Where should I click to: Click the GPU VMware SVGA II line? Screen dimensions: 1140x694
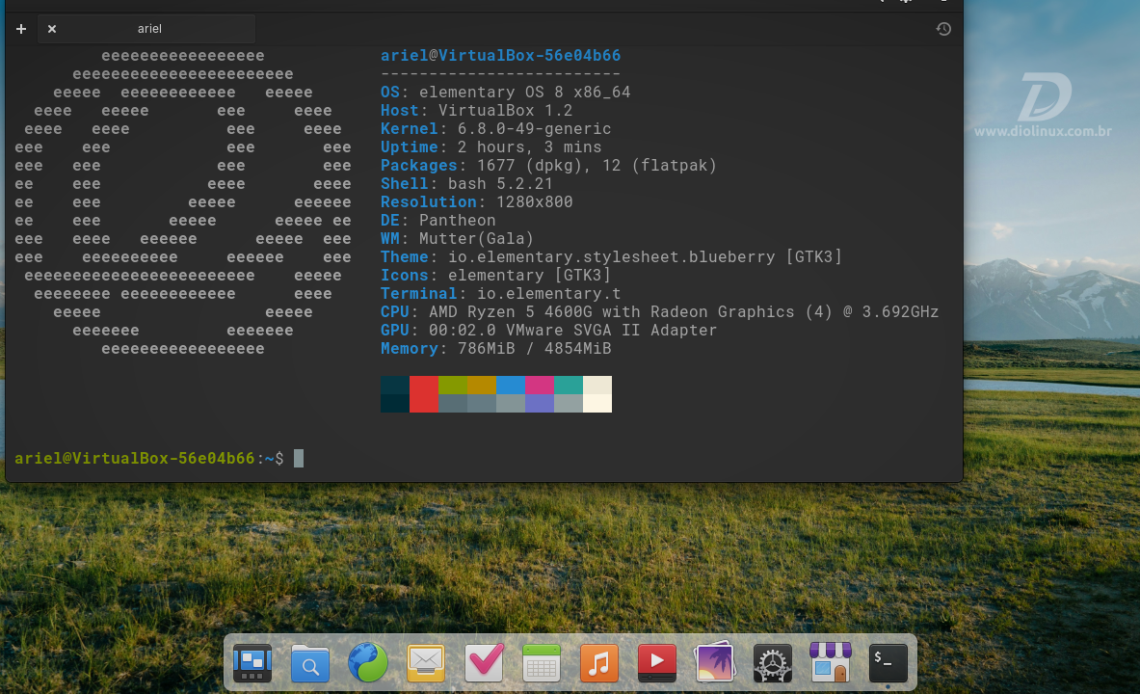[x=548, y=330]
